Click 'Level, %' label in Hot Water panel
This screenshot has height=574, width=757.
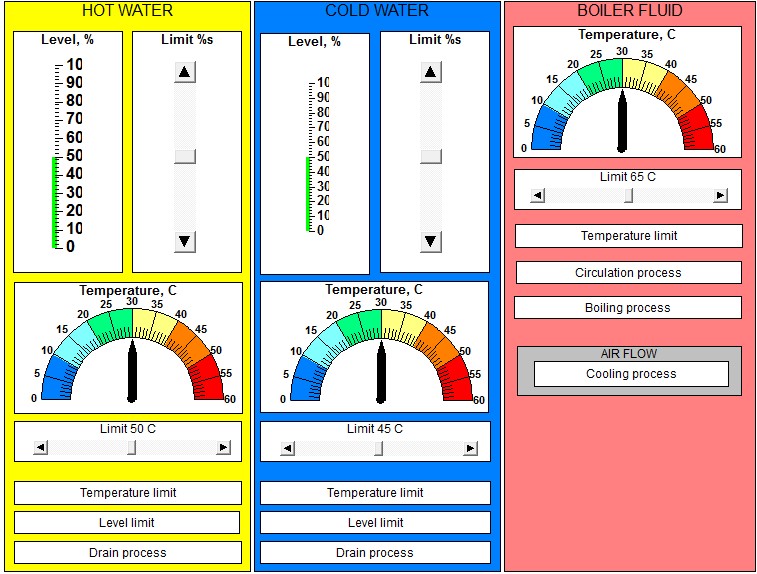(67, 40)
